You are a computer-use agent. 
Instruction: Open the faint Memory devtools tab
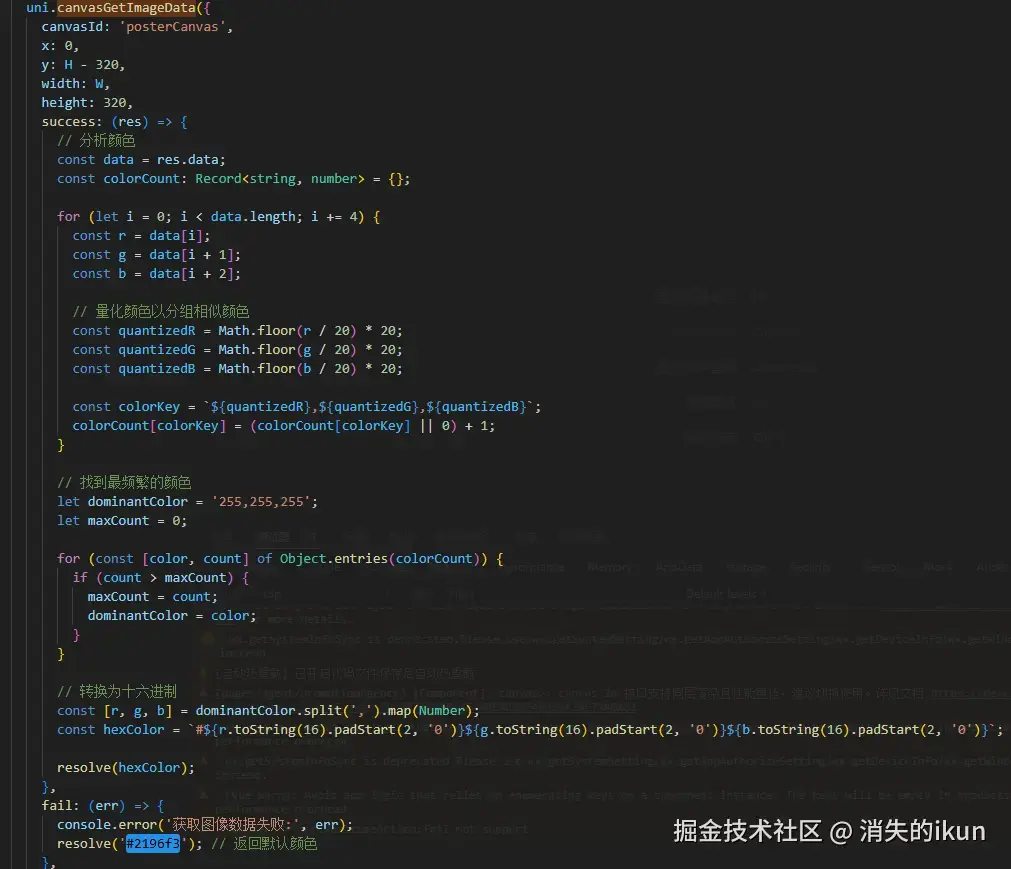click(x=609, y=567)
